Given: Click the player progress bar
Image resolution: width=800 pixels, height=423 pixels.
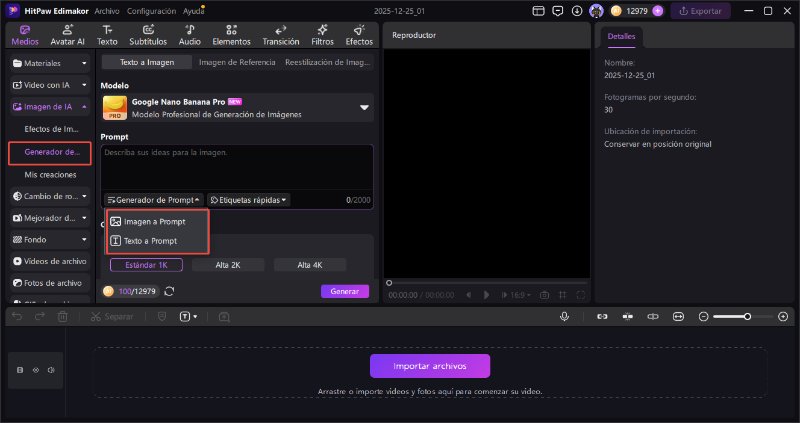Looking at the screenshot, I should pyautogui.click(x=487, y=283).
